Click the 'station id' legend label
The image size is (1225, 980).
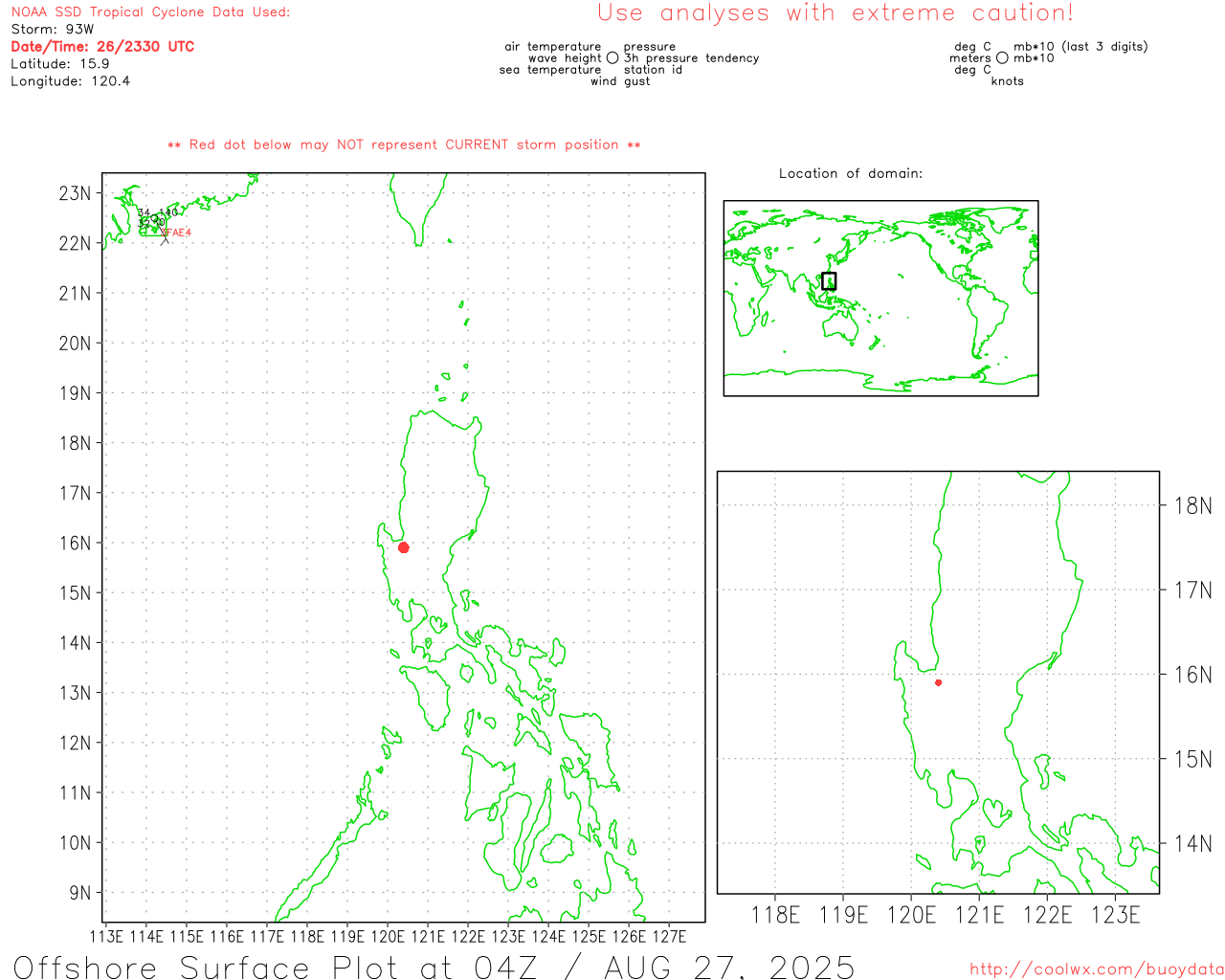tap(653, 70)
